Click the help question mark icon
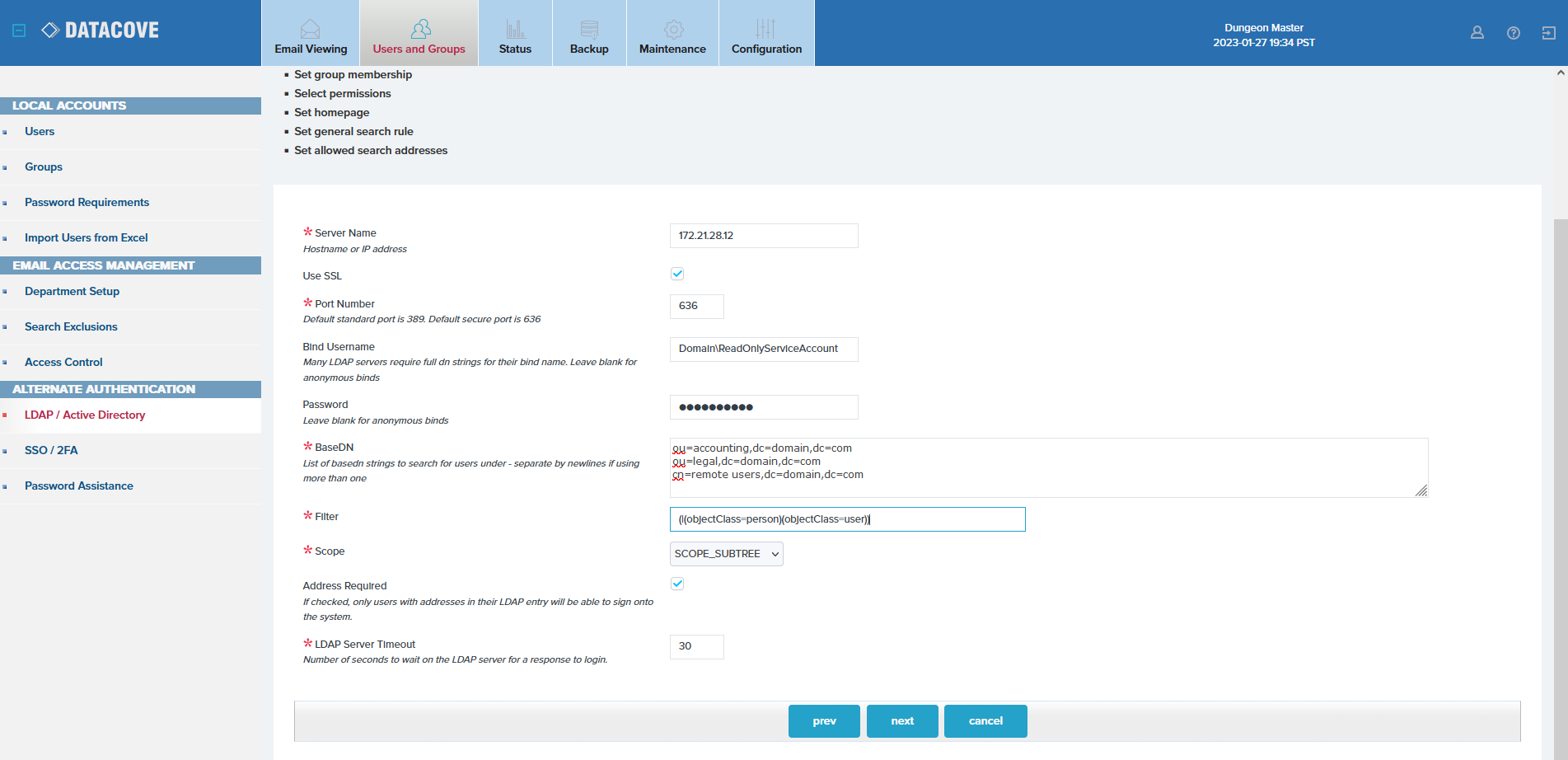Screen dimensions: 1568x760 [x=1513, y=33]
